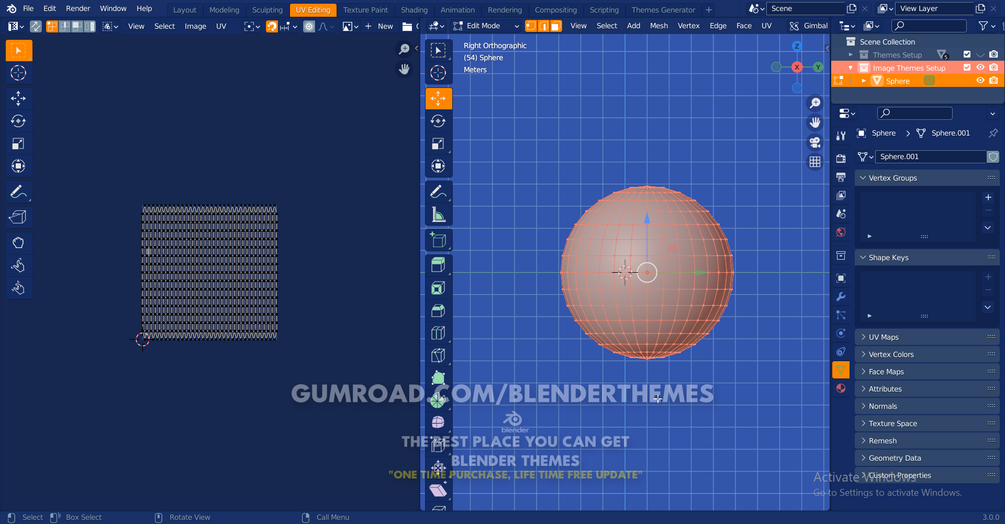
Task: Open the Vertex Groups specials dropdown
Action: 988,227
